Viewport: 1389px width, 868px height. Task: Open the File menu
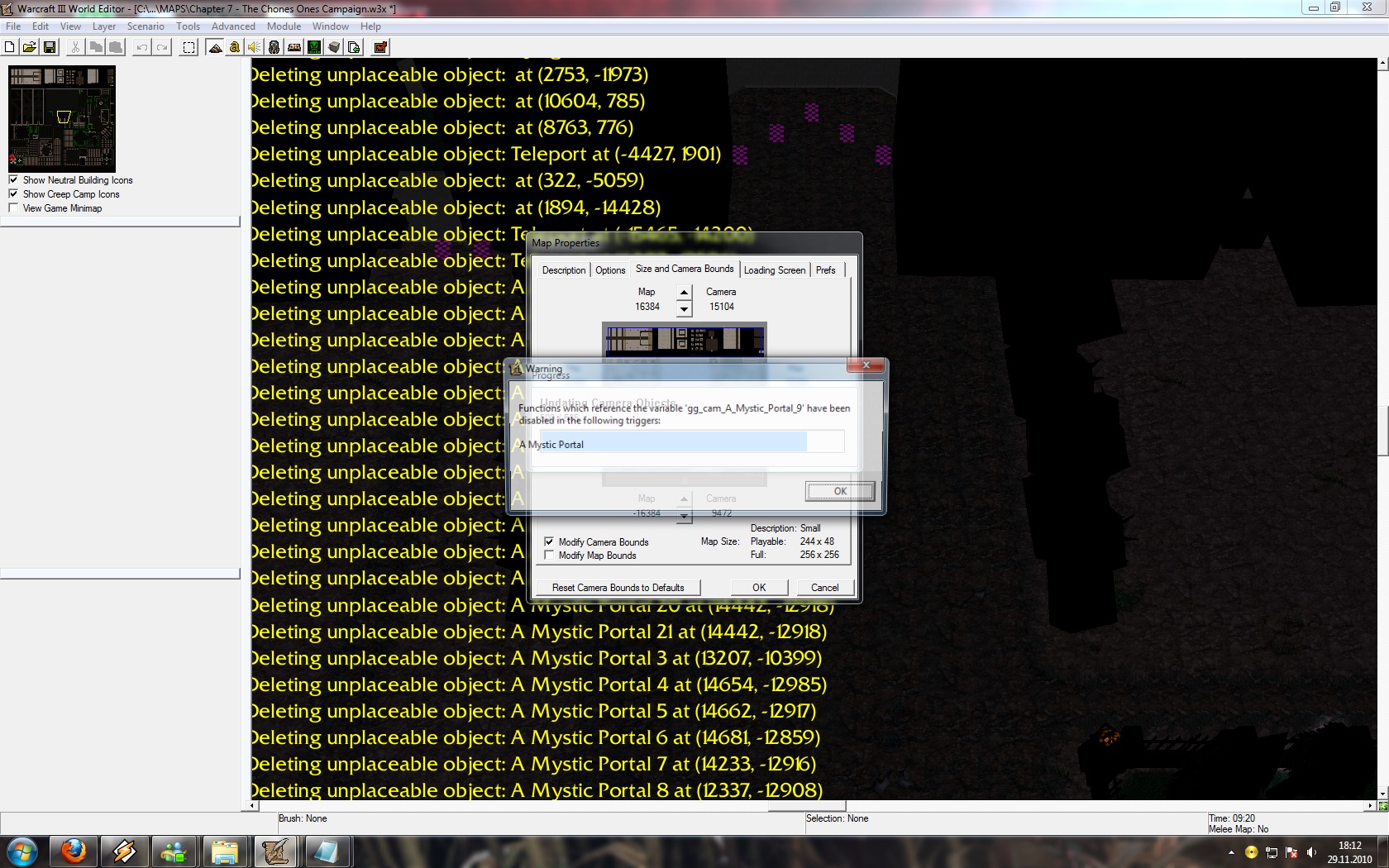13,26
